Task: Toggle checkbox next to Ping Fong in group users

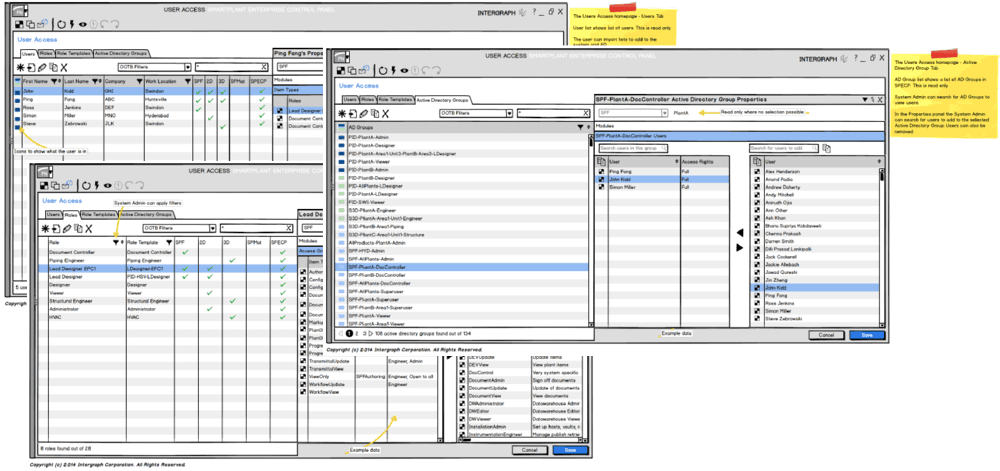Action: coord(601,172)
